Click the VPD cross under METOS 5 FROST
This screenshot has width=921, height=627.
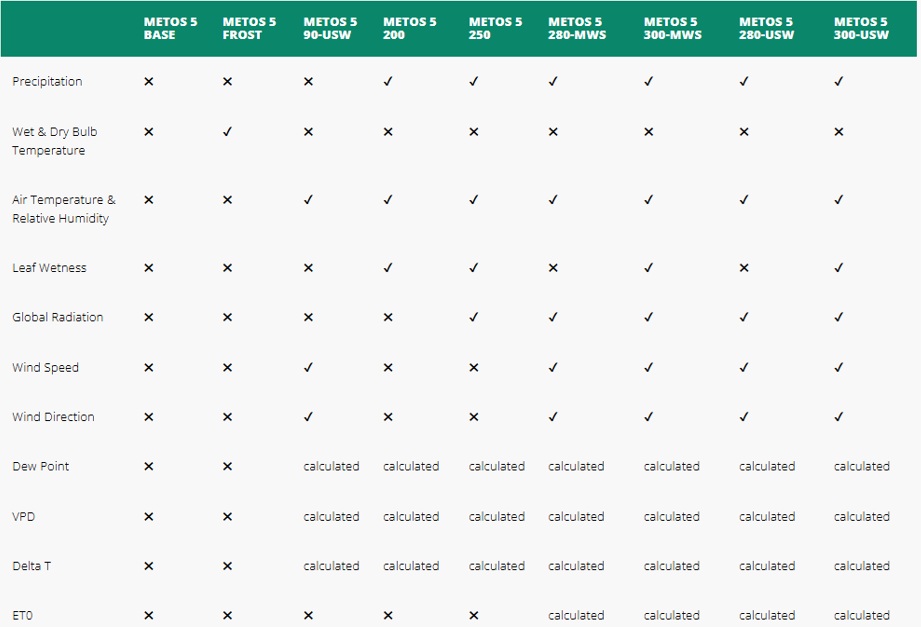point(227,517)
